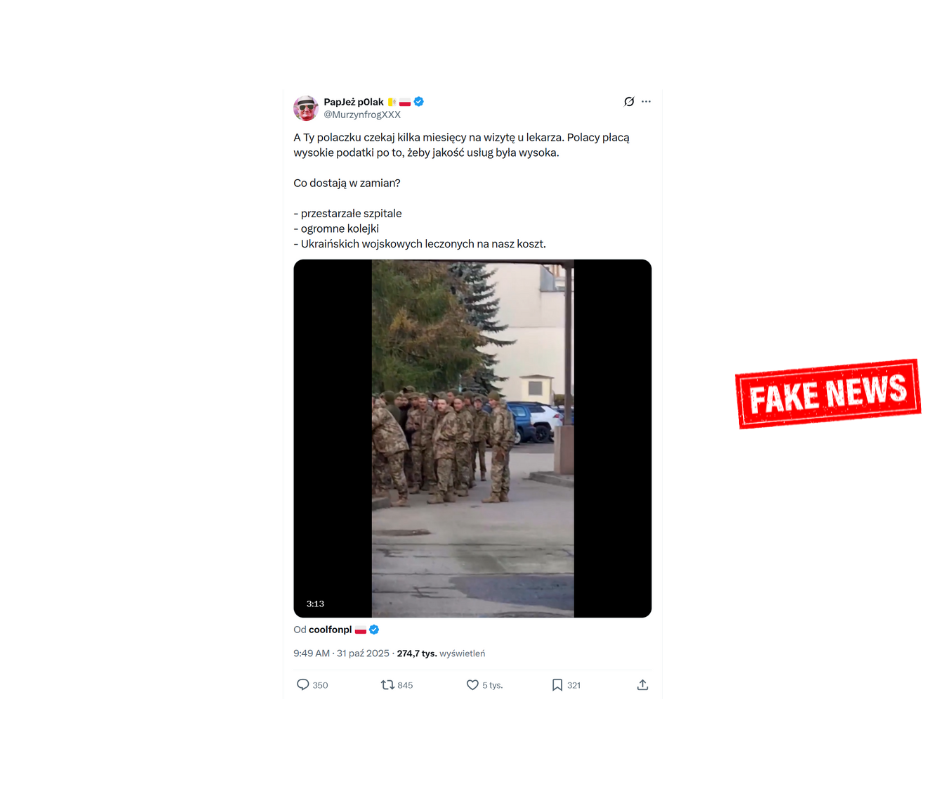940x788 pixels.
Task: Click the verified badge beside PapJeż p0lak
Action: pos(419,101)
